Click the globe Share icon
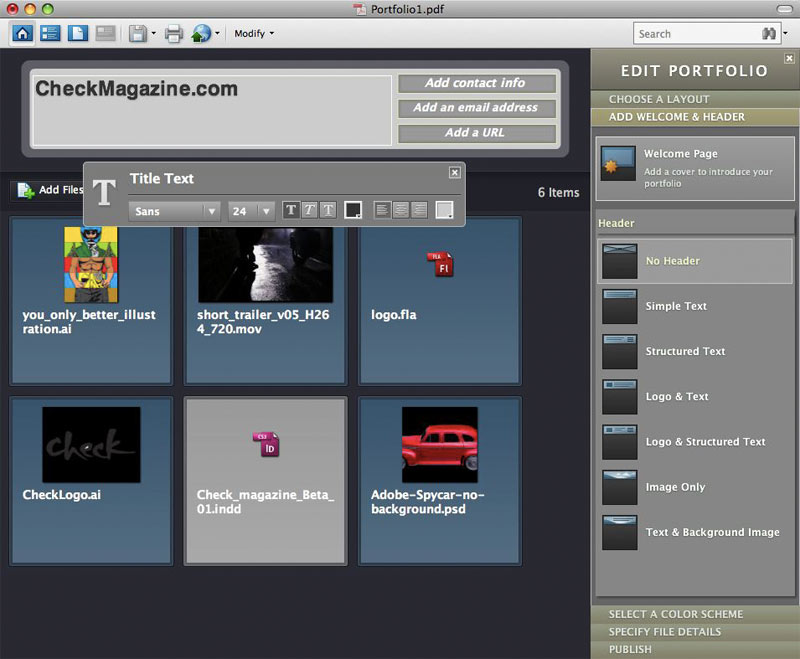Image resolution: width=800 pixels, height=659 pixels. (x=201, y=34)
